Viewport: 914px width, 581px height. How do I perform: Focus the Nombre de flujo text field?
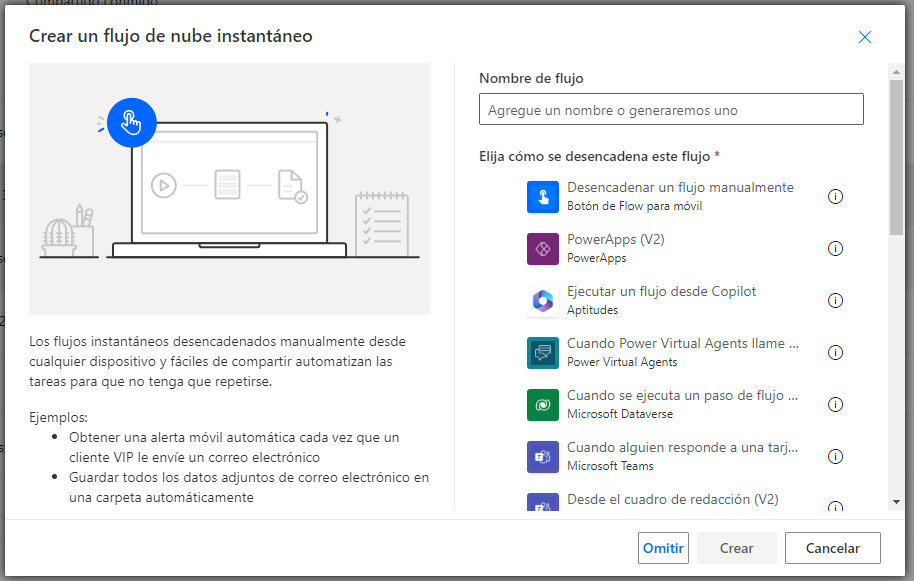(x=672, y=110)
